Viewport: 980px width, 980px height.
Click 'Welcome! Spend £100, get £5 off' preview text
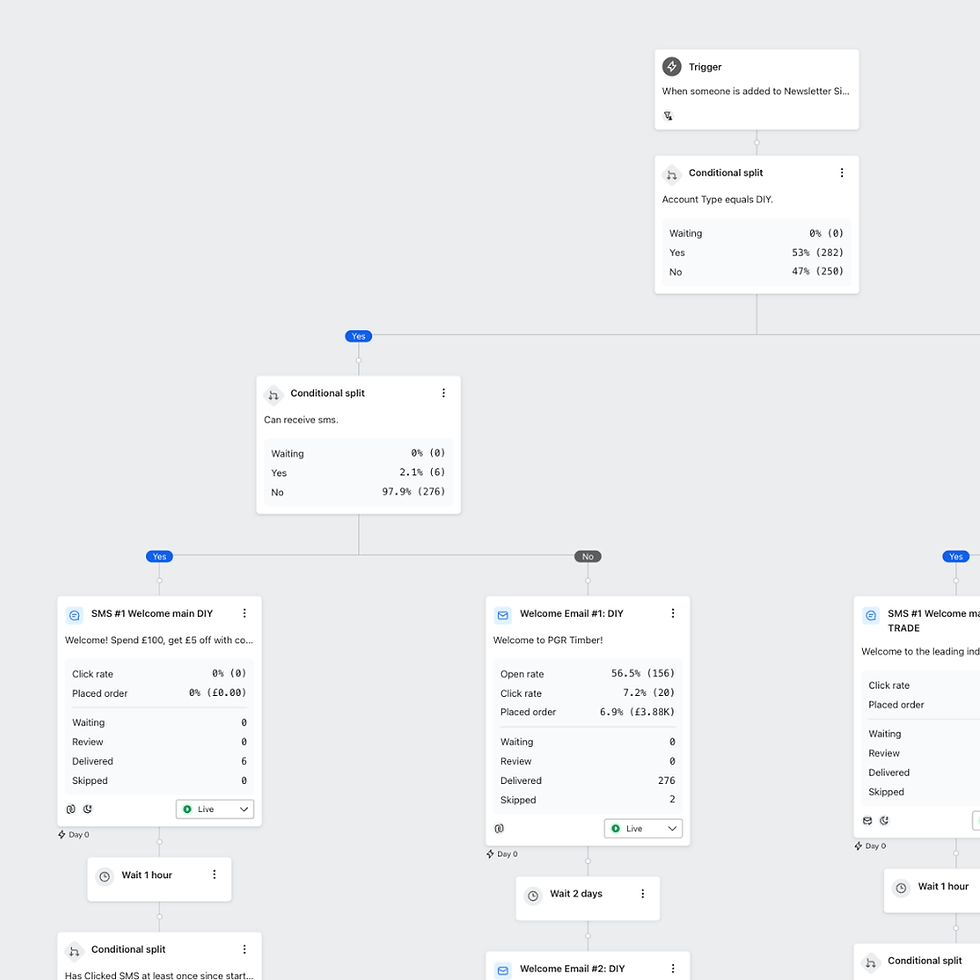point(159,641)
